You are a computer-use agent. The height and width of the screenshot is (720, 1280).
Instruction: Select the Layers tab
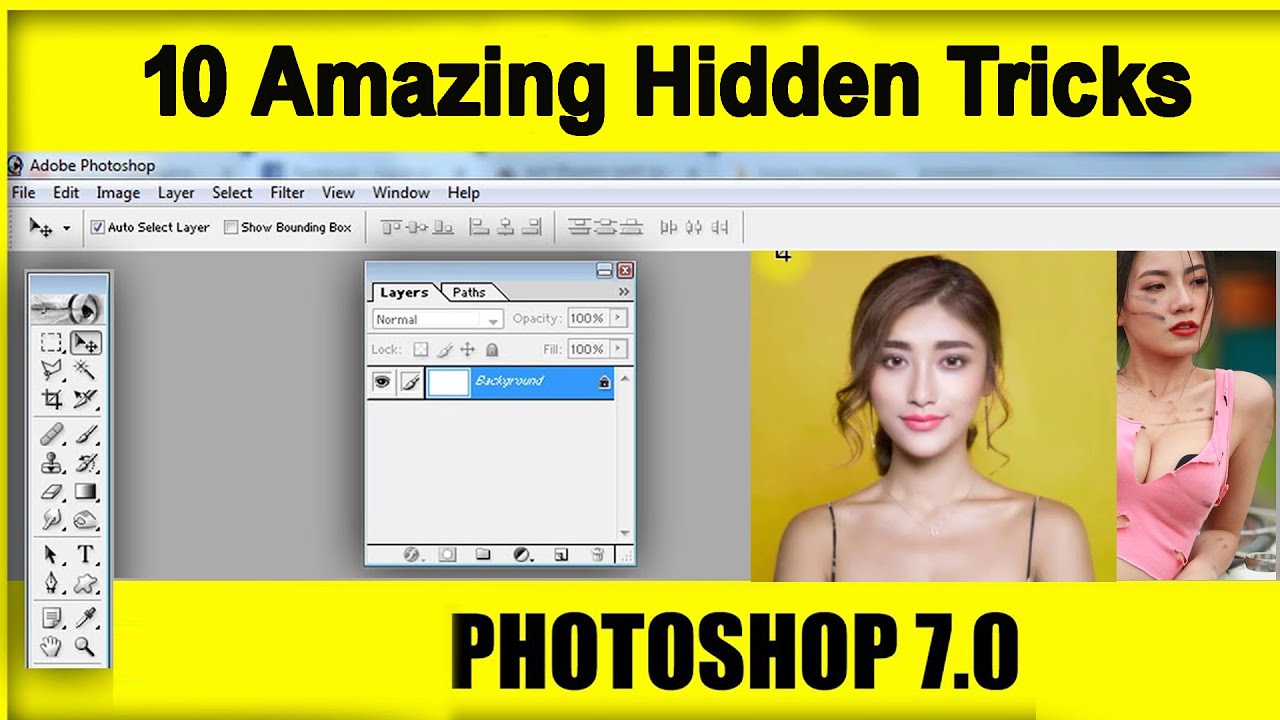click(x=404, y=292)
